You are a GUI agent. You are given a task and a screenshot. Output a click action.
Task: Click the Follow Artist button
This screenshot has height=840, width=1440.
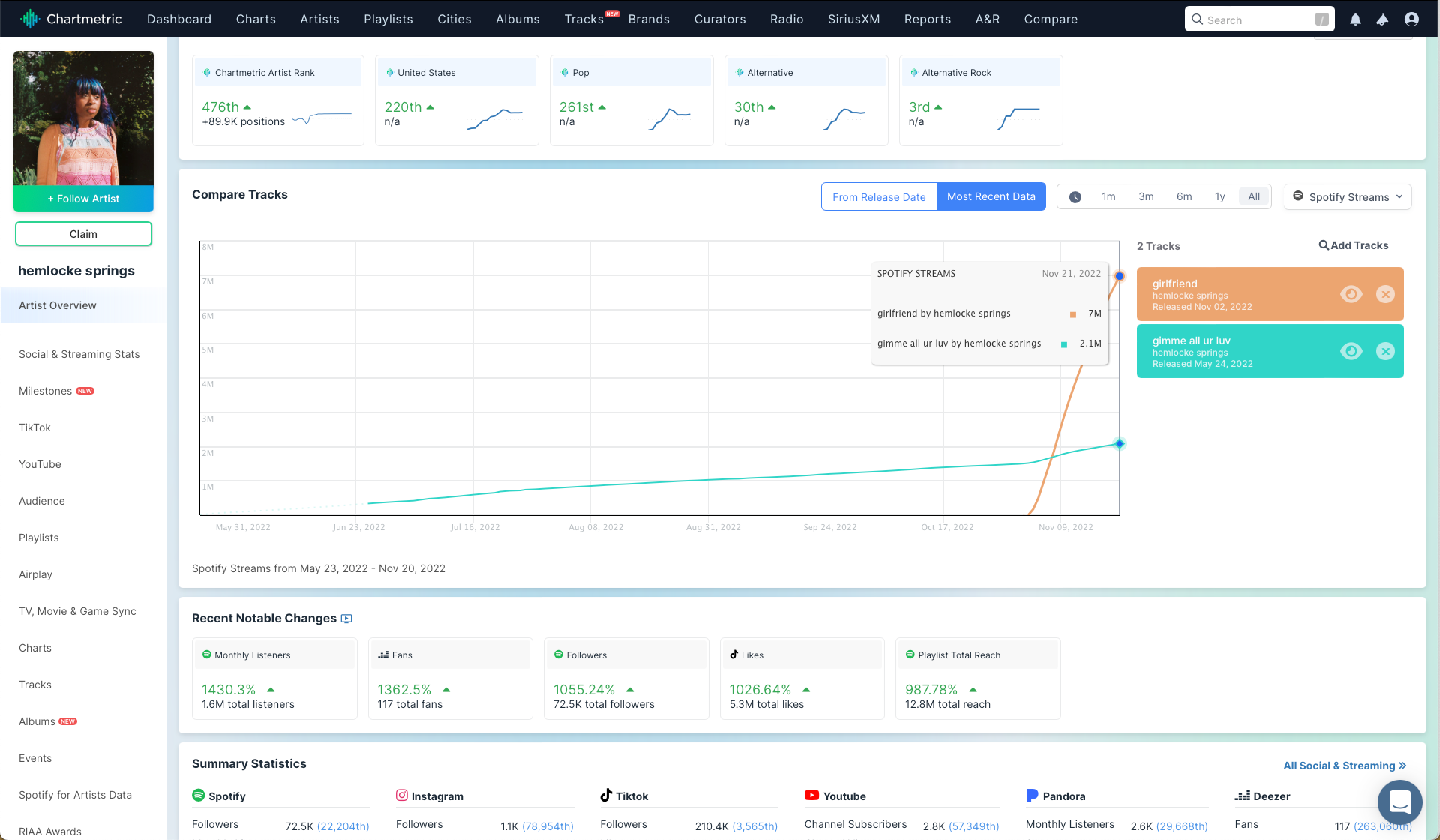point(83,199)
